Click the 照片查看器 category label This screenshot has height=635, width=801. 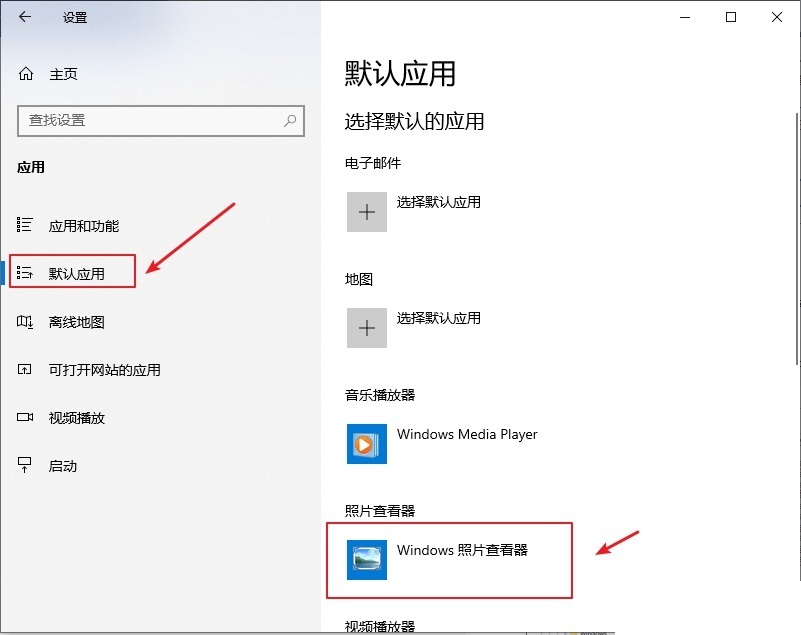tap(380, 511)
